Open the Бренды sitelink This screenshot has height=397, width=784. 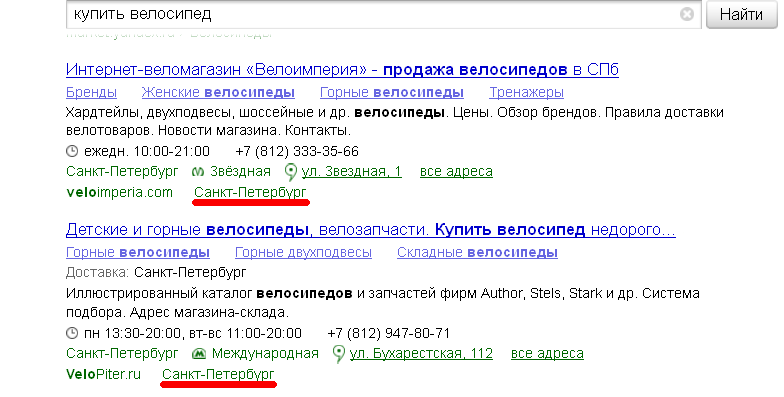92,92
